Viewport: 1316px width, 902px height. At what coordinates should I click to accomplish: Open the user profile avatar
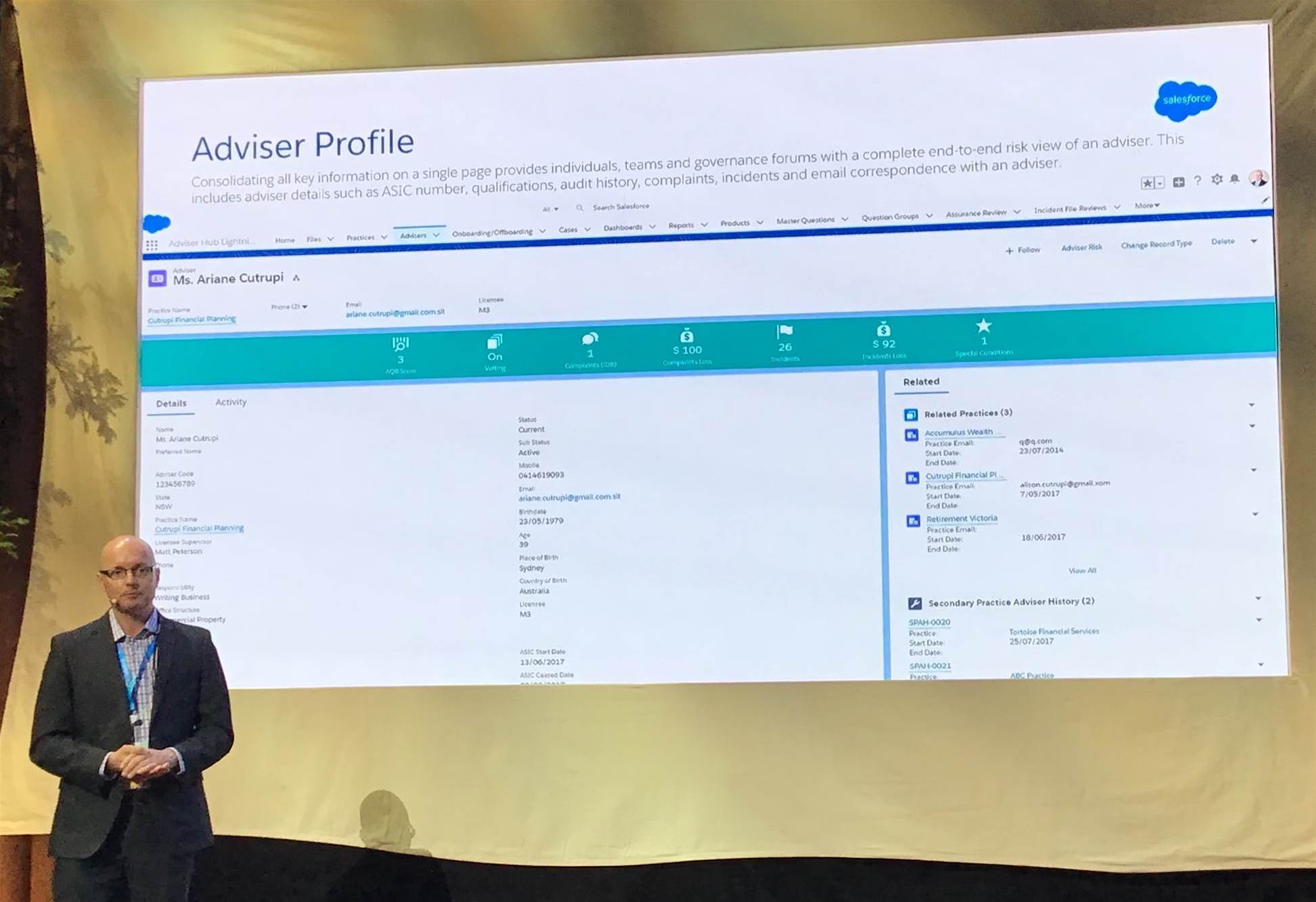(x=1258, y=177)
